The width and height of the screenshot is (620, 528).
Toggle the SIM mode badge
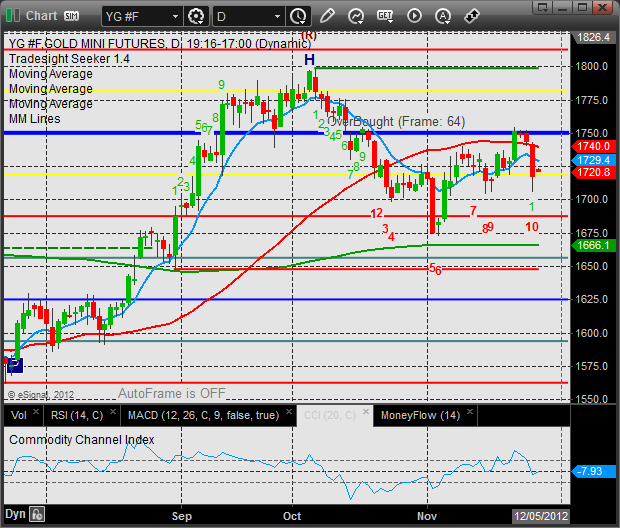(72, 16)
